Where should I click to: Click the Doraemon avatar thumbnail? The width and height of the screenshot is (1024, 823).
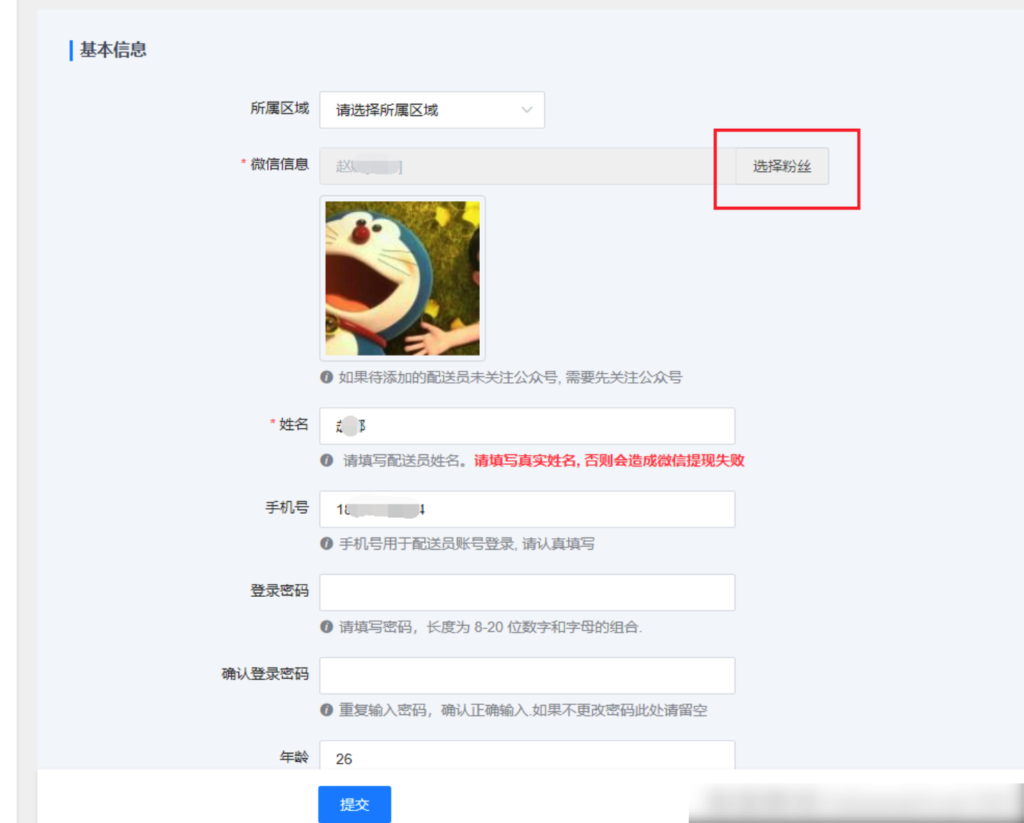(401, 277)
